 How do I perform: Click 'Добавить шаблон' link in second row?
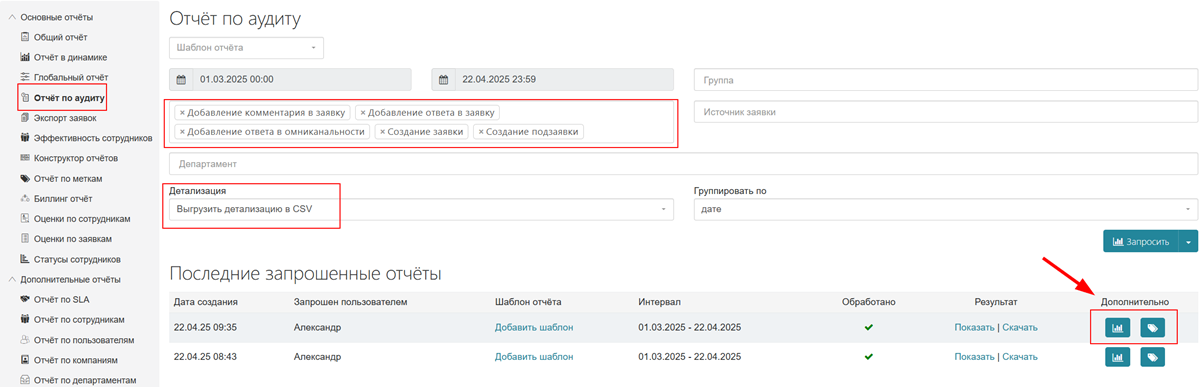pyautogui.click(x=534, y=356)
